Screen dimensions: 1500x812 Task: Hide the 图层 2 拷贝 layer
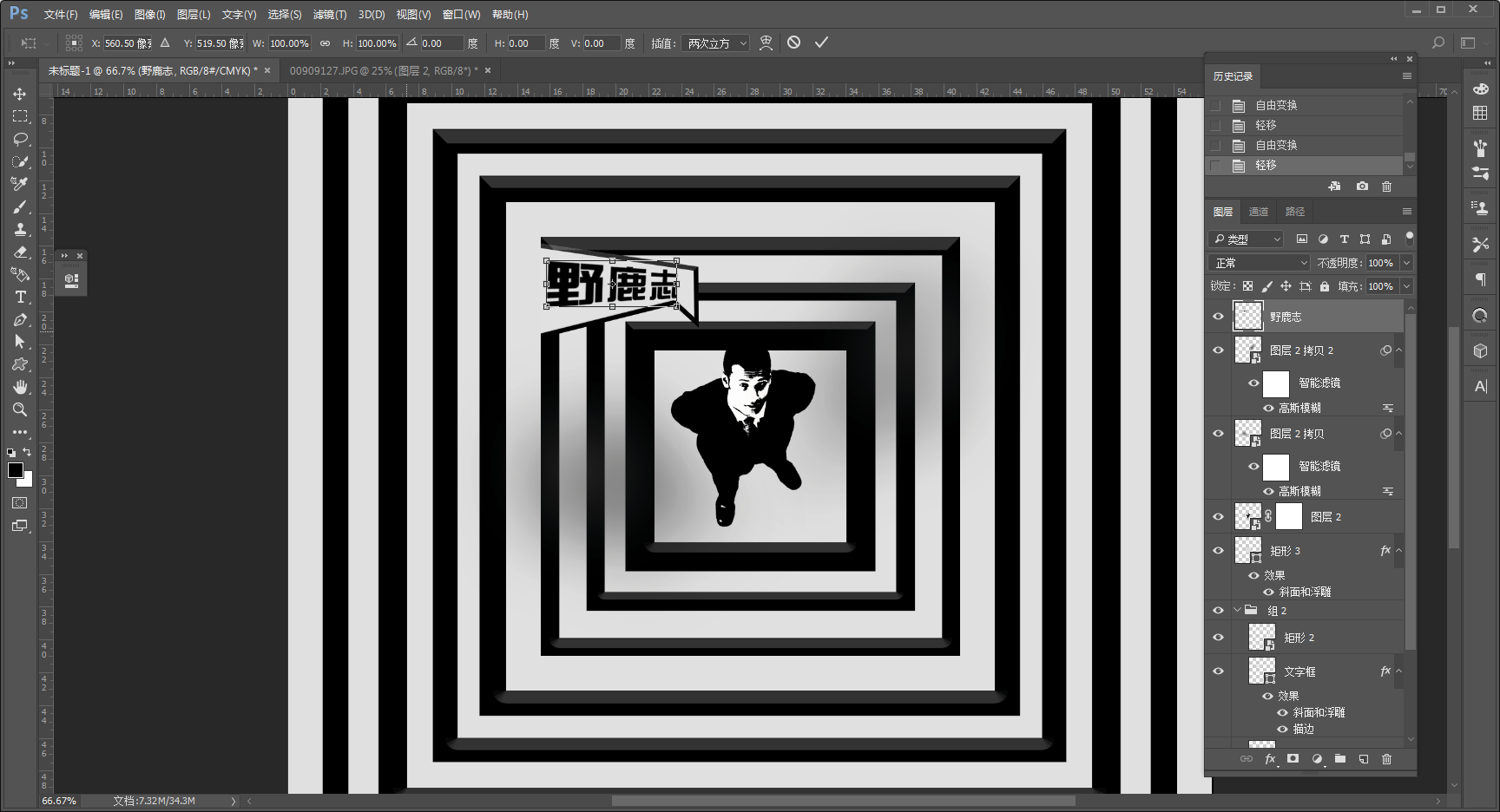pos(1218,434)
